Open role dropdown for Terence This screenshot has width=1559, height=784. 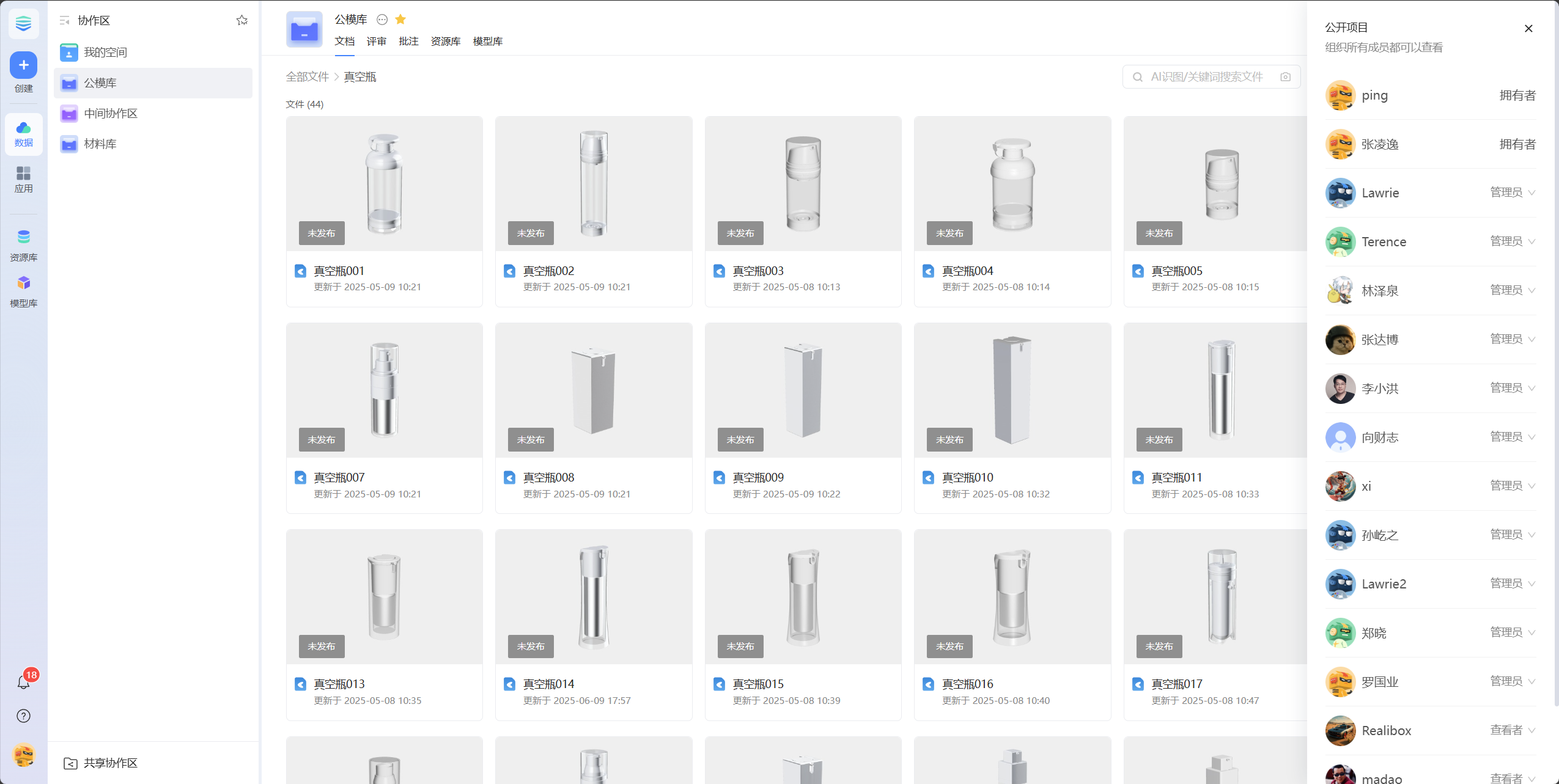[x=1513, y=241]
